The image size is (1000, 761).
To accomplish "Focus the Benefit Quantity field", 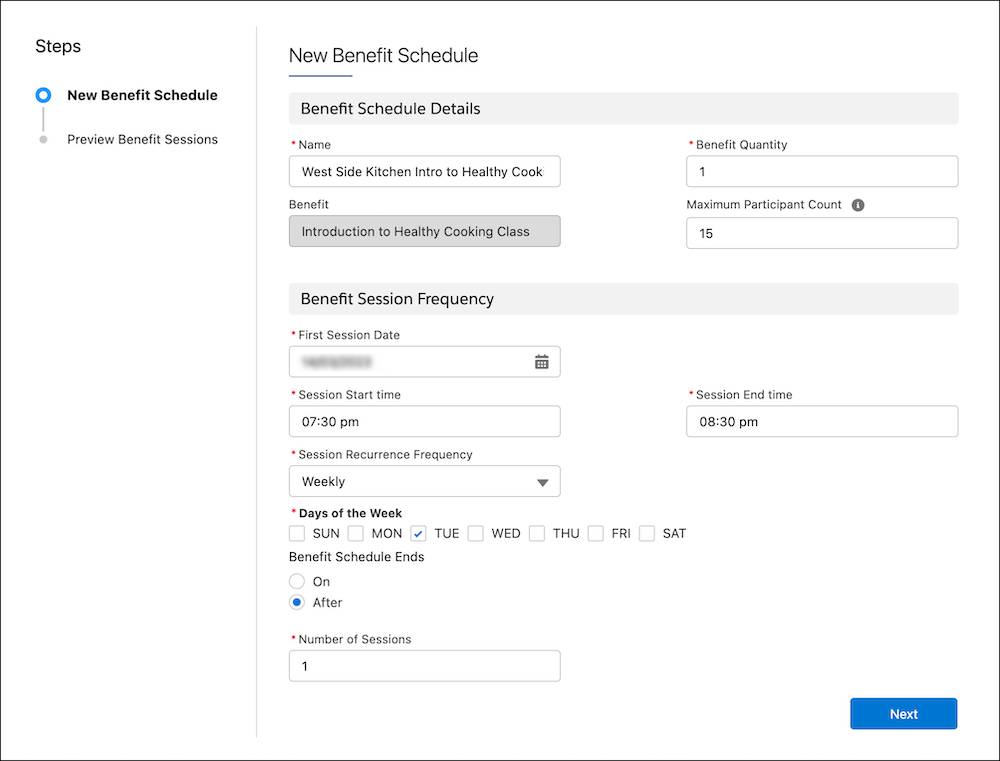I will (821, 172).
